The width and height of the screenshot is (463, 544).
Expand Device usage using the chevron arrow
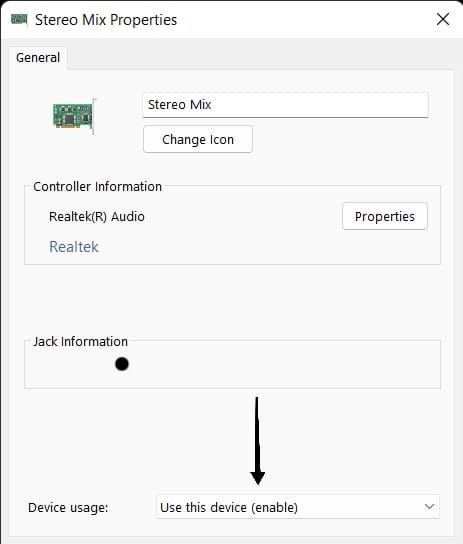429,507
